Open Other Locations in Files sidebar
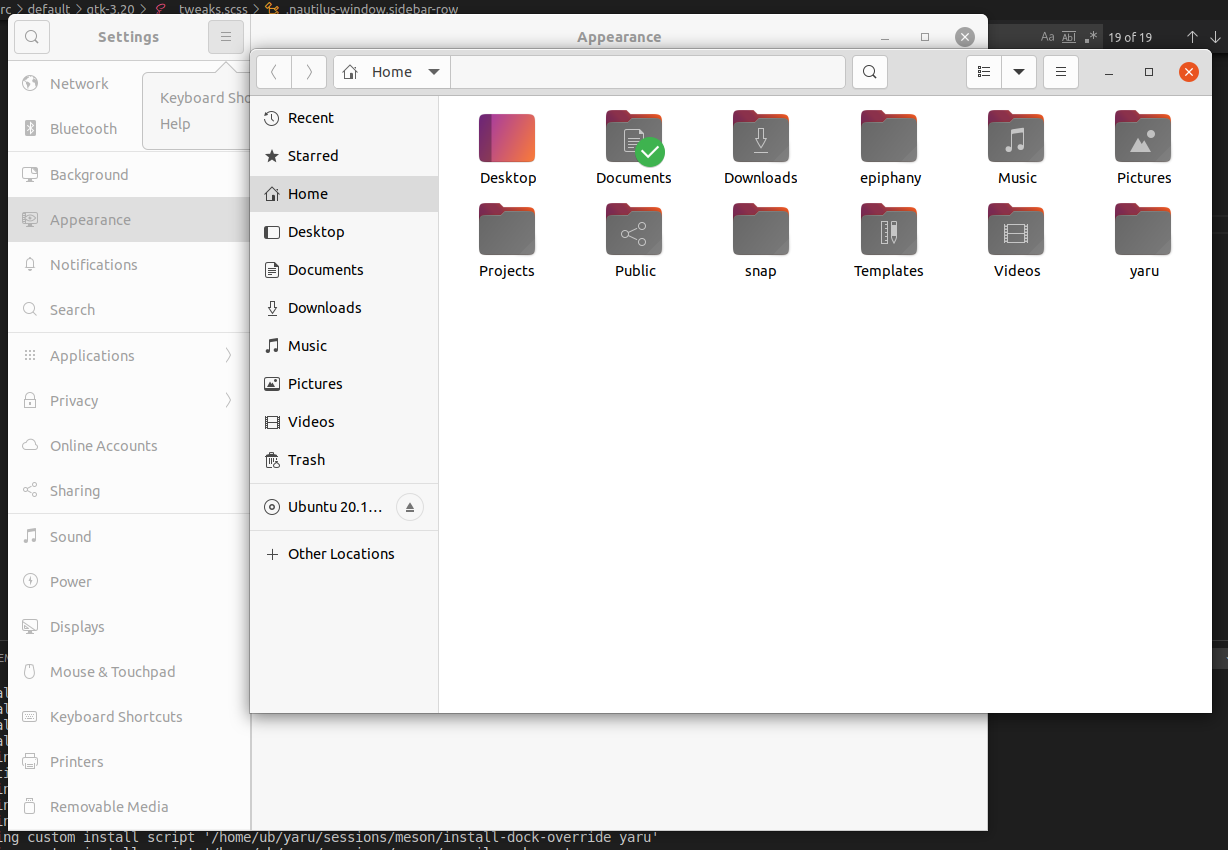 344,554
